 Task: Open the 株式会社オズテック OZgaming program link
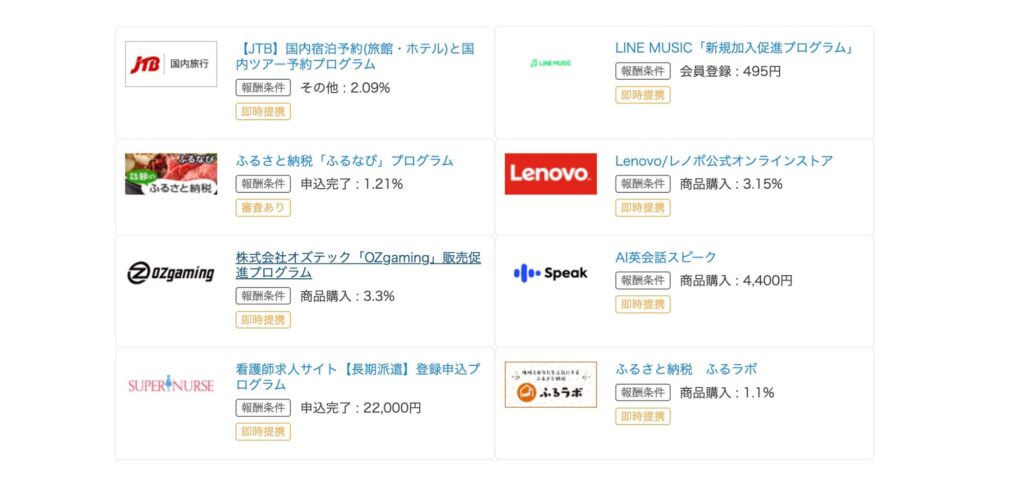click(358, 265)
